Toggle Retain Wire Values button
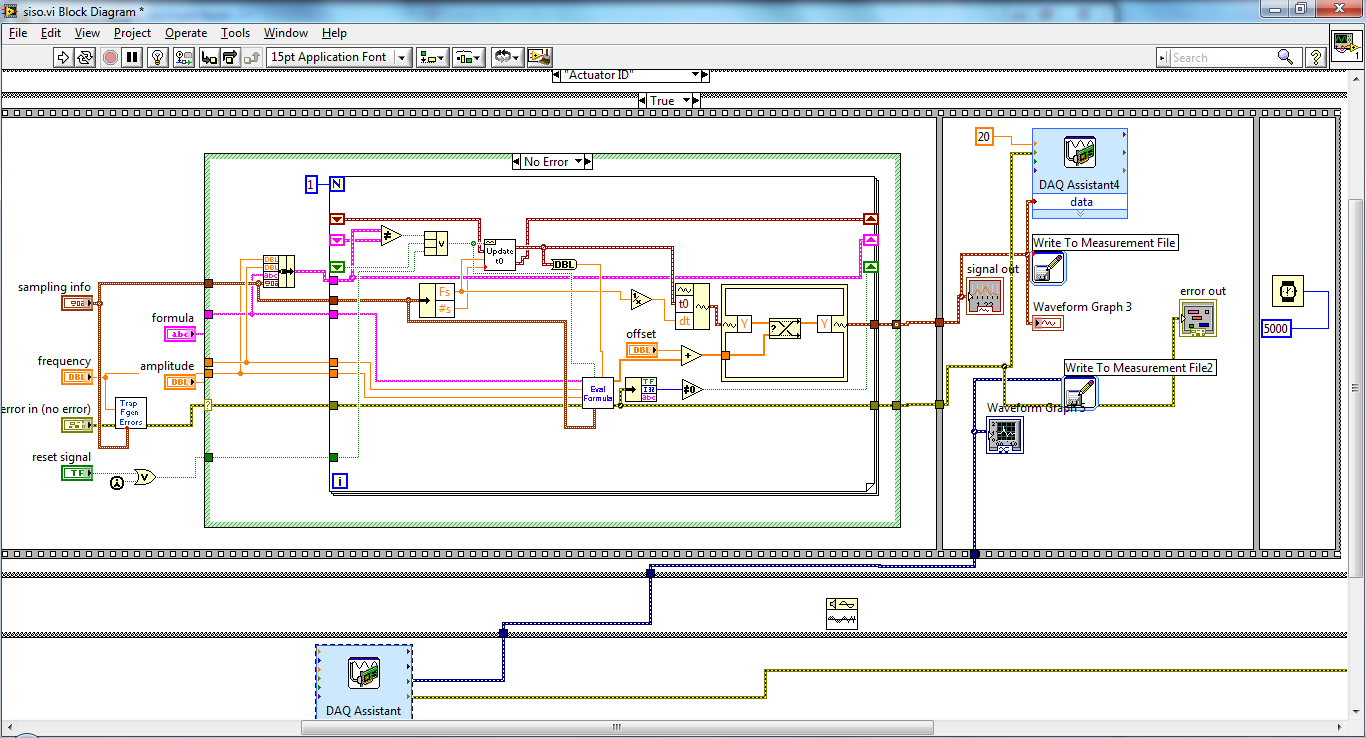The height and width of the screenshot is (738, 1366). pyautogui.click(x=185, y=57)
